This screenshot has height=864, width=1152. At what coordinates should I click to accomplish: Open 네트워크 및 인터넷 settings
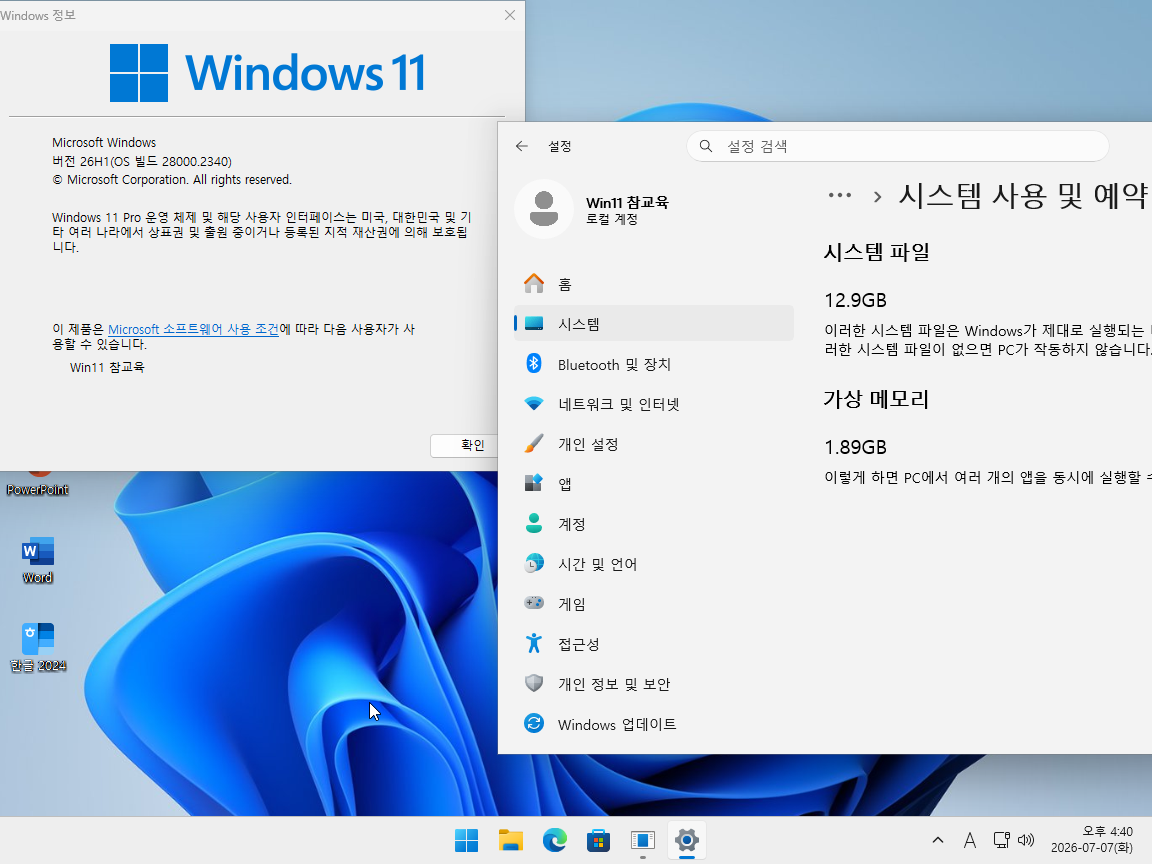pos(654,403)
